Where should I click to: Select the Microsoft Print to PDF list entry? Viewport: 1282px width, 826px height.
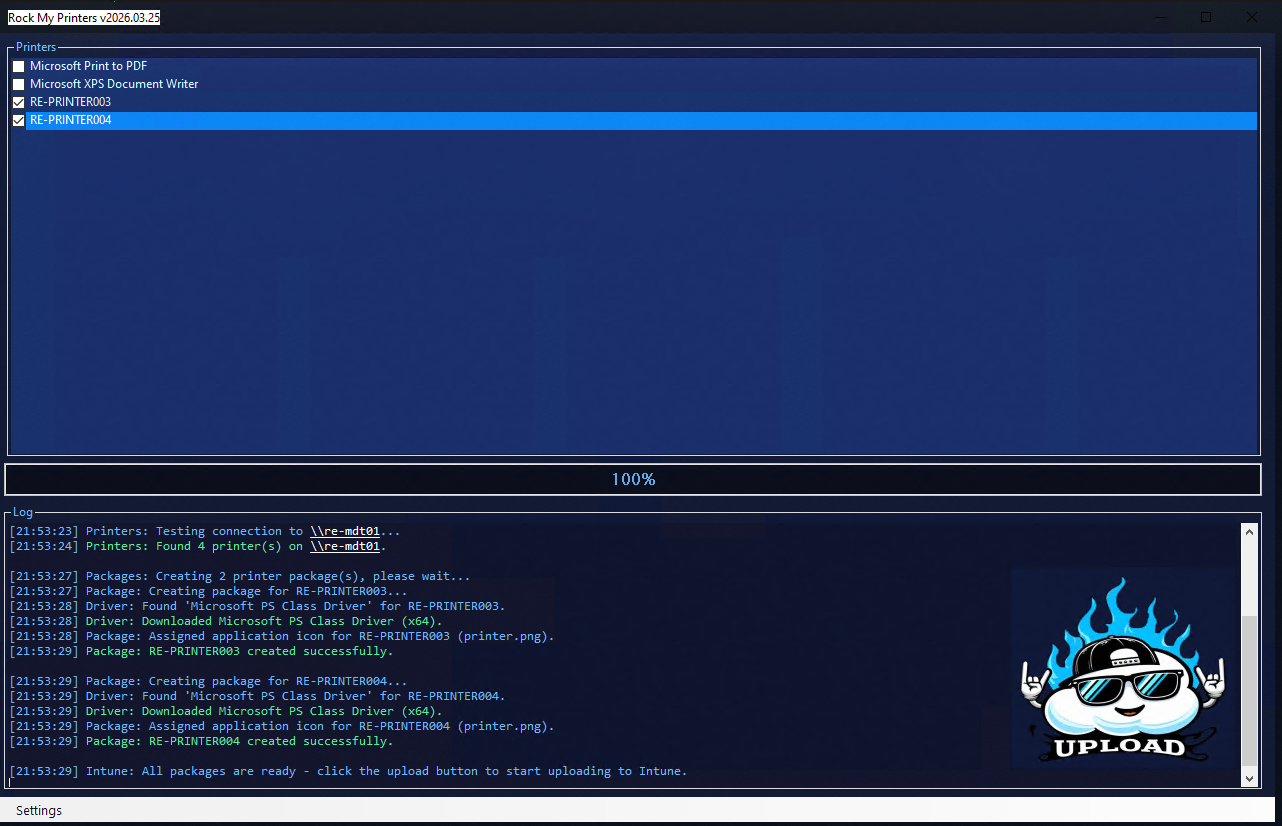(x=88, y=66)
